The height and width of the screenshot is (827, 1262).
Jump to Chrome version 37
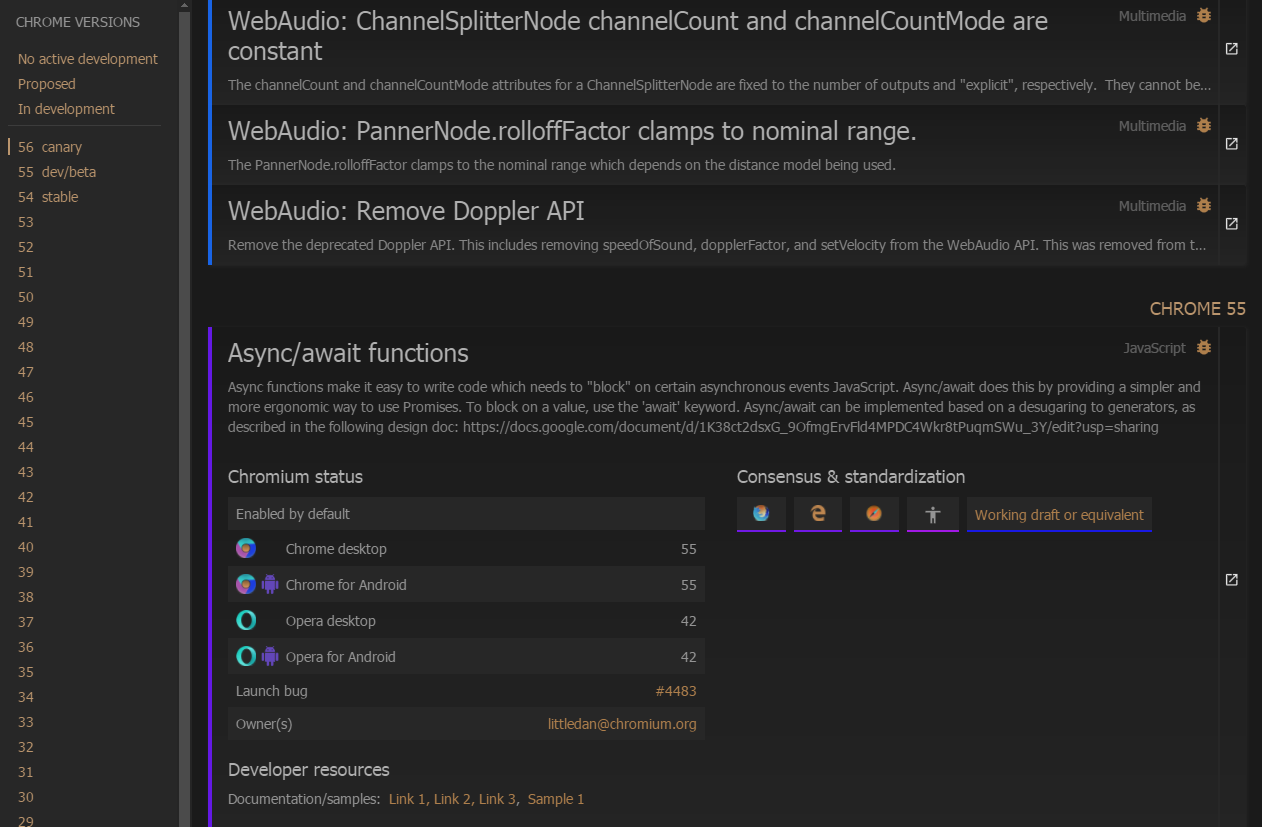(x=26, y=622)
